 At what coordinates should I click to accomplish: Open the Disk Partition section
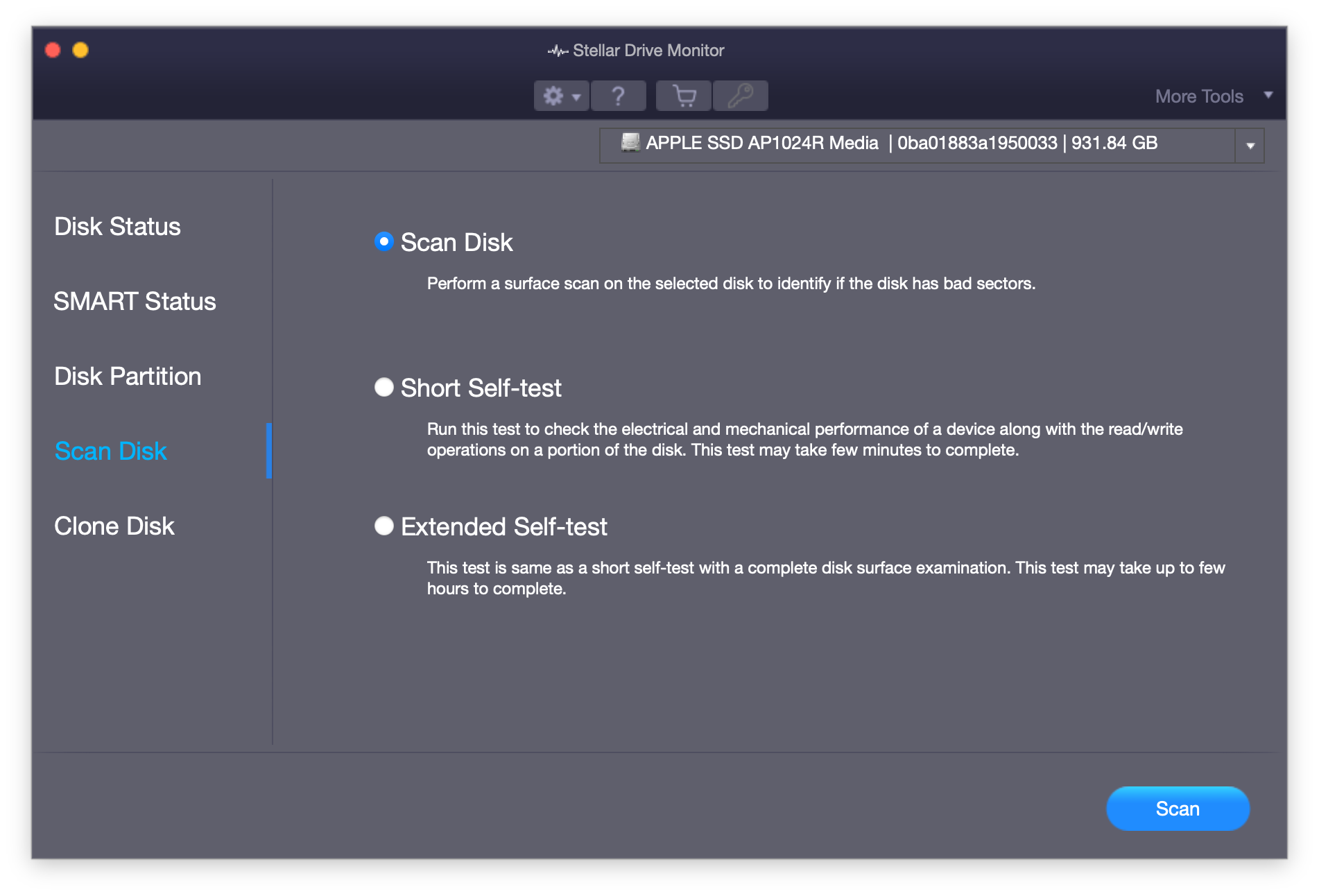click(127, 377)
